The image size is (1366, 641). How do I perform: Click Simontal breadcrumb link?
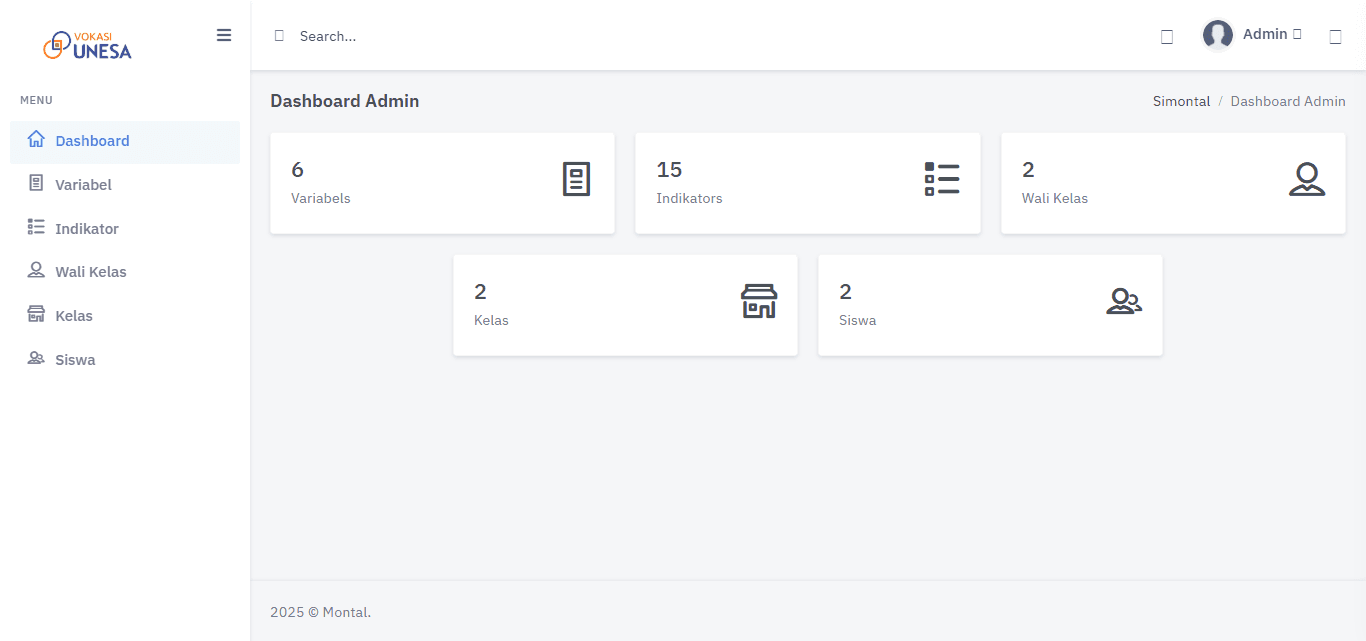(x=1182, y=101)
